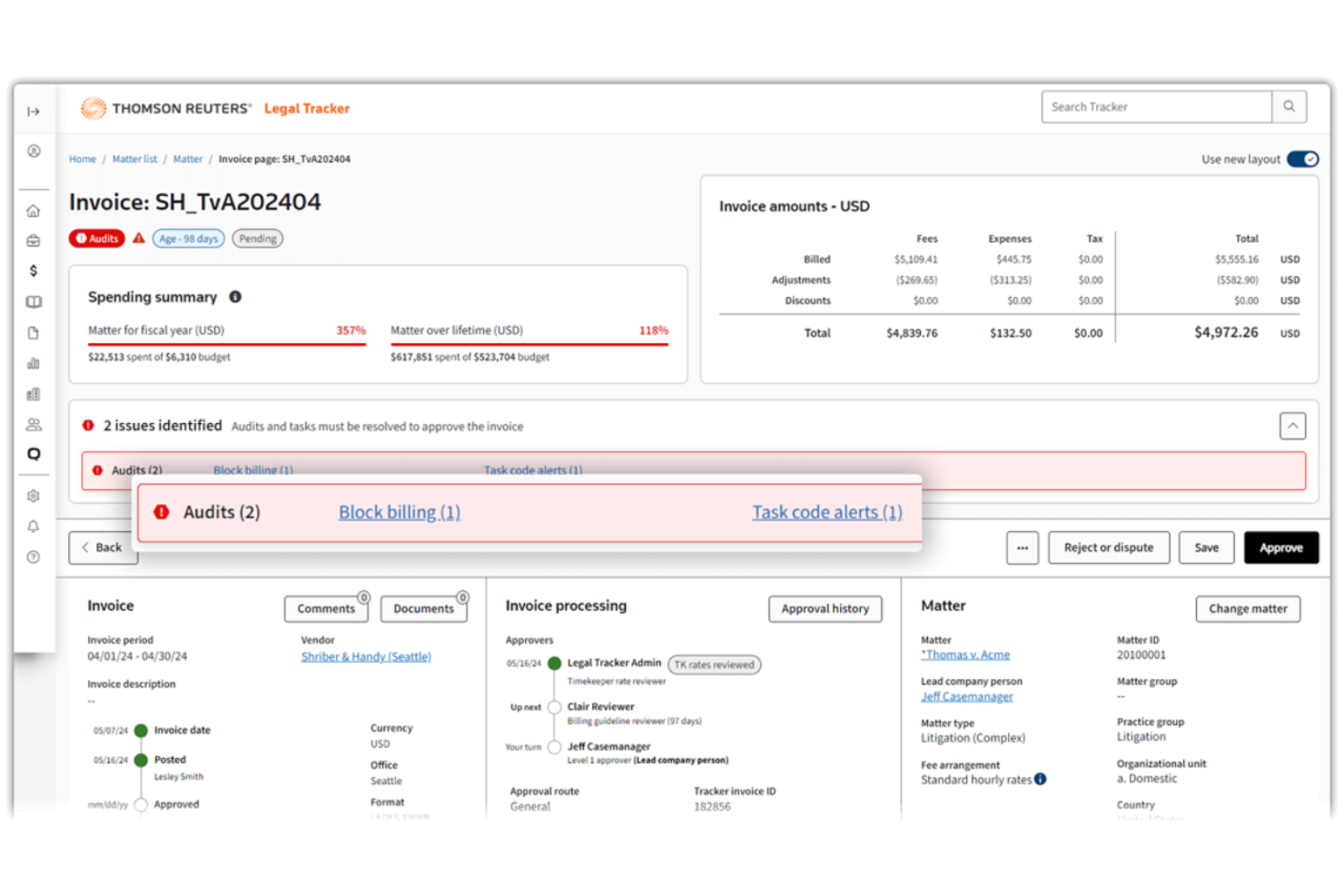Click Home in the breadcrumb
Viewport: 1344px width, 896px height.
83,159
